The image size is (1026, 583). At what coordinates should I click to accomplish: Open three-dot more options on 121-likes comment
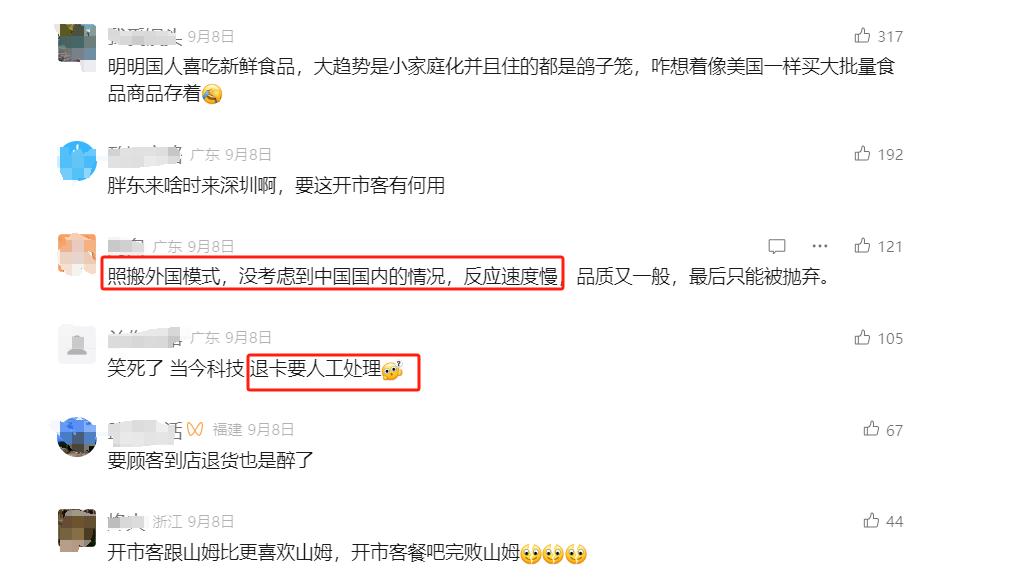820,246
